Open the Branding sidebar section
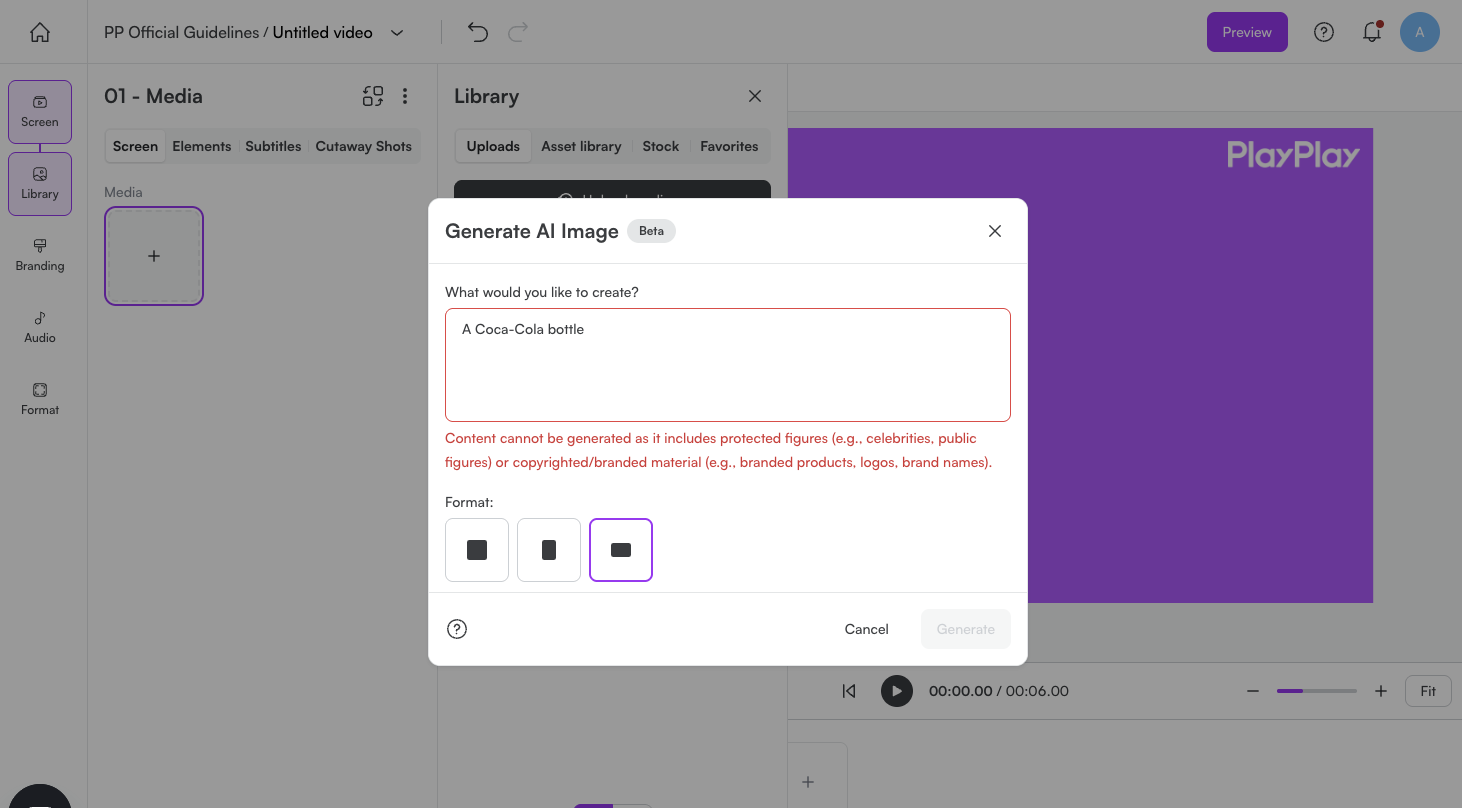Screen dimensions: 1462x808 [x=40, y=255]
